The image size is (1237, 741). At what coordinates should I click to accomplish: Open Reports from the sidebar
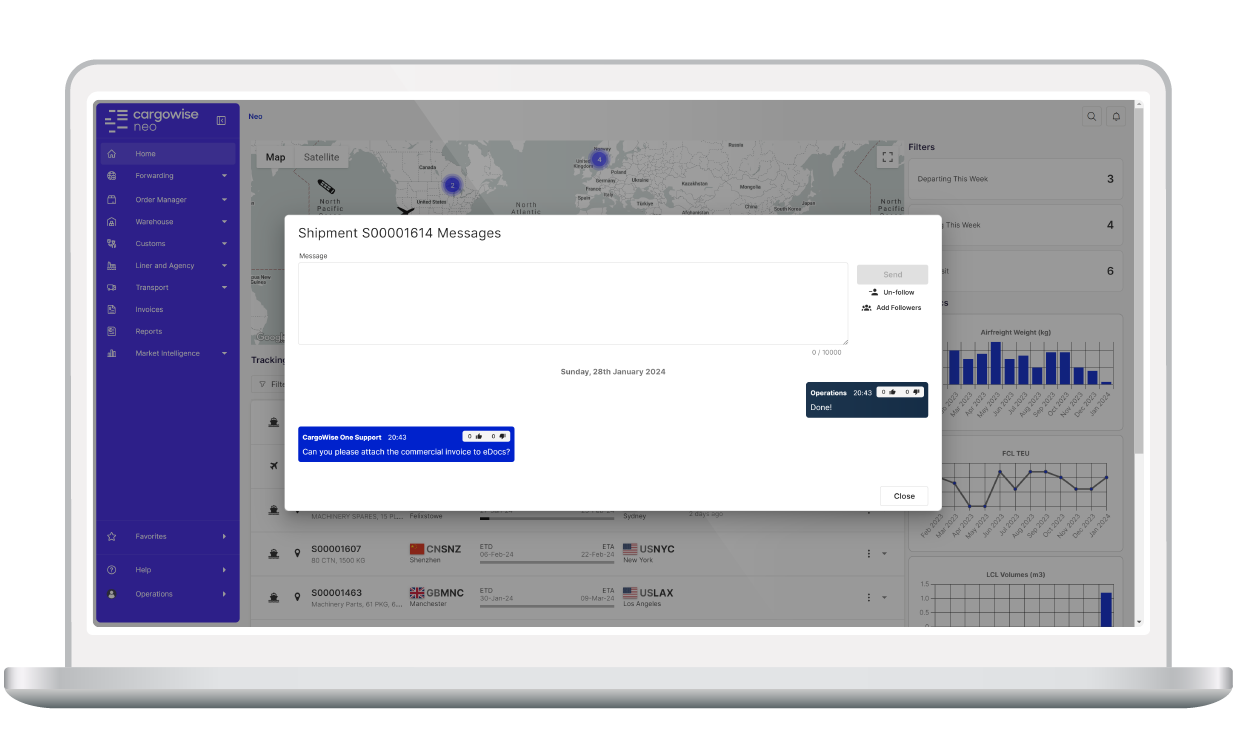[x=148, y=332]
